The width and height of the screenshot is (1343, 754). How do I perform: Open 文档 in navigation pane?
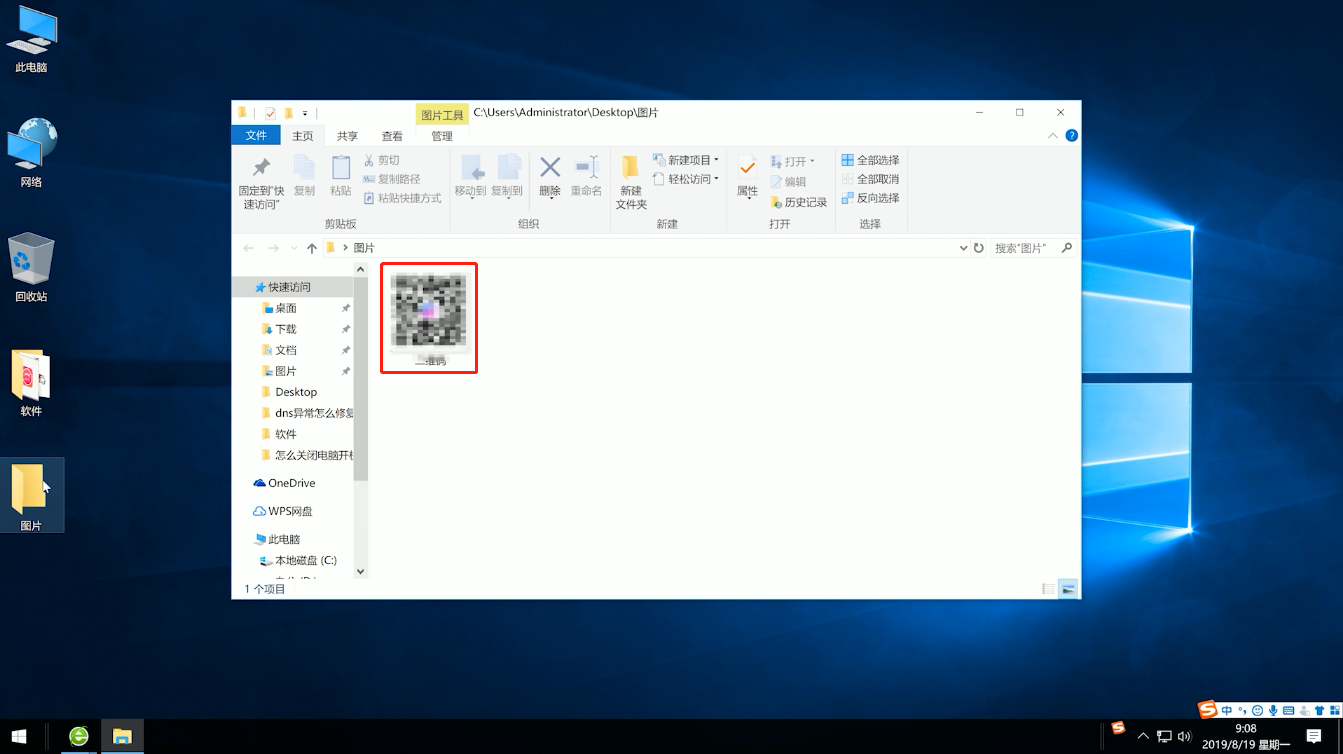tap(286, 350)
